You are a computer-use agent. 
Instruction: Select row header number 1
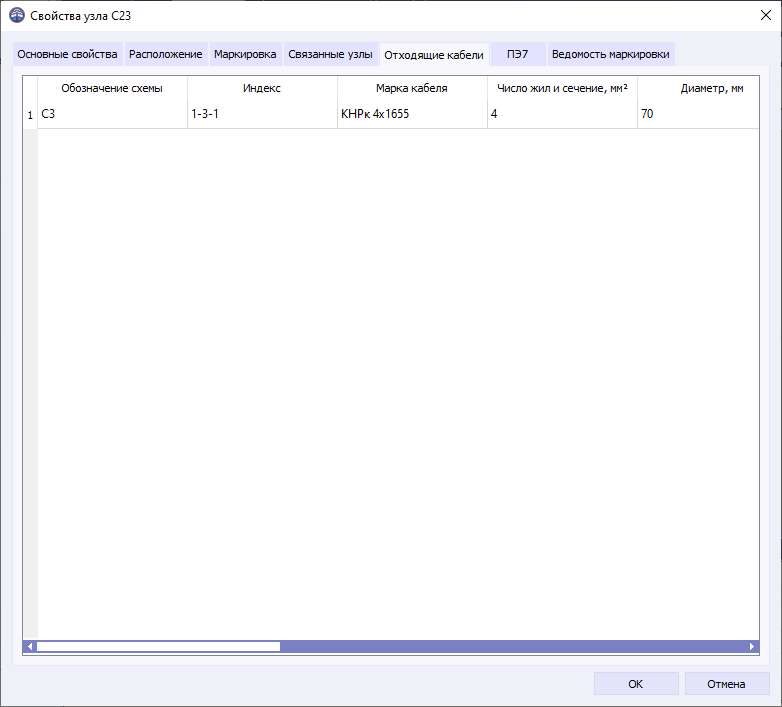30,115
